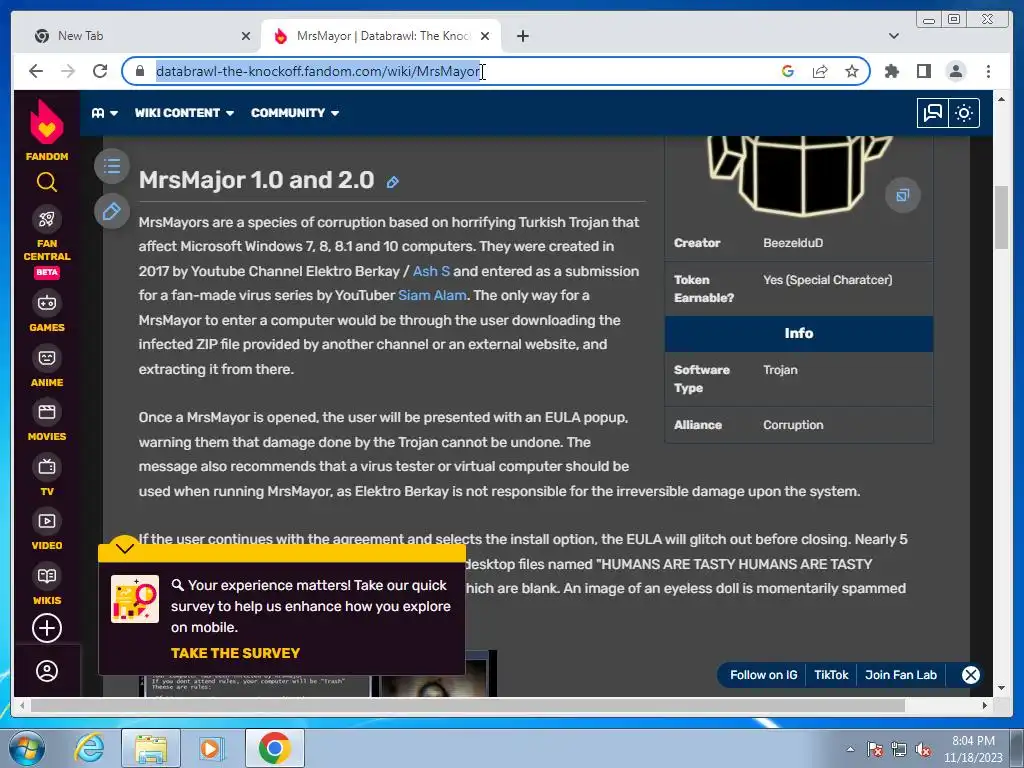Click the vertical scrollbar down arrow
1024x768 pixels.
[x=1001, y=688]
